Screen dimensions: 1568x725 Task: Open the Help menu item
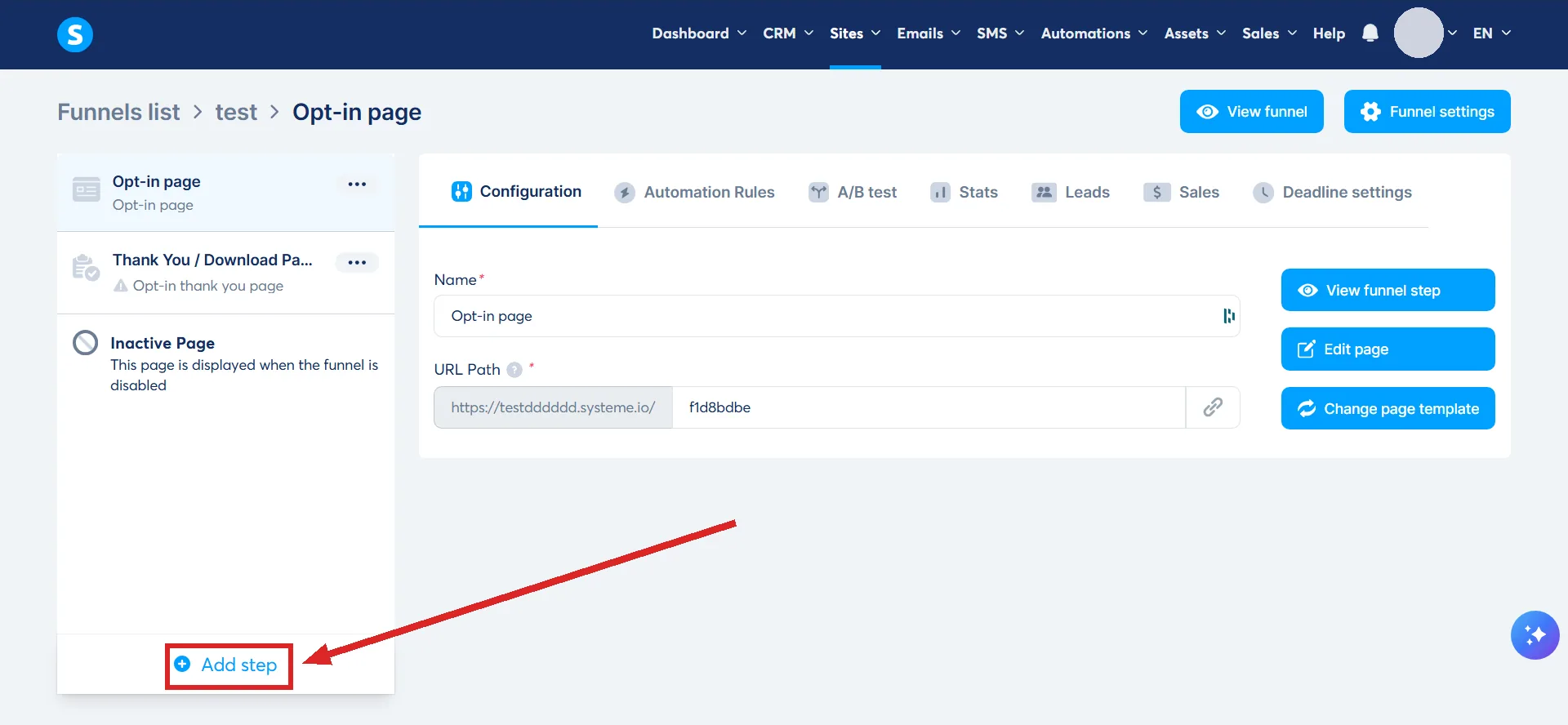click(x=1329, y=33)
